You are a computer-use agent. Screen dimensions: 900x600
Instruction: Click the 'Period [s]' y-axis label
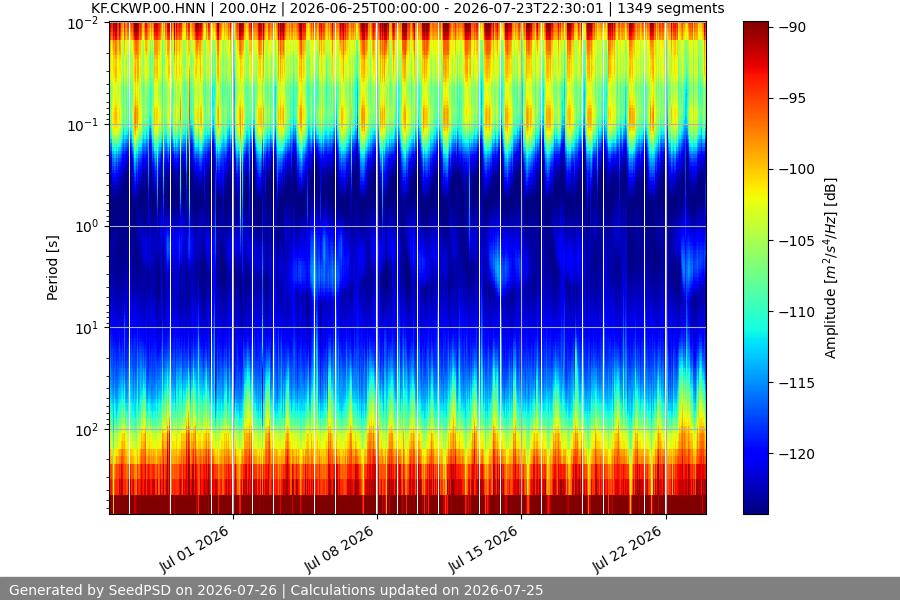tap(52, 268)
